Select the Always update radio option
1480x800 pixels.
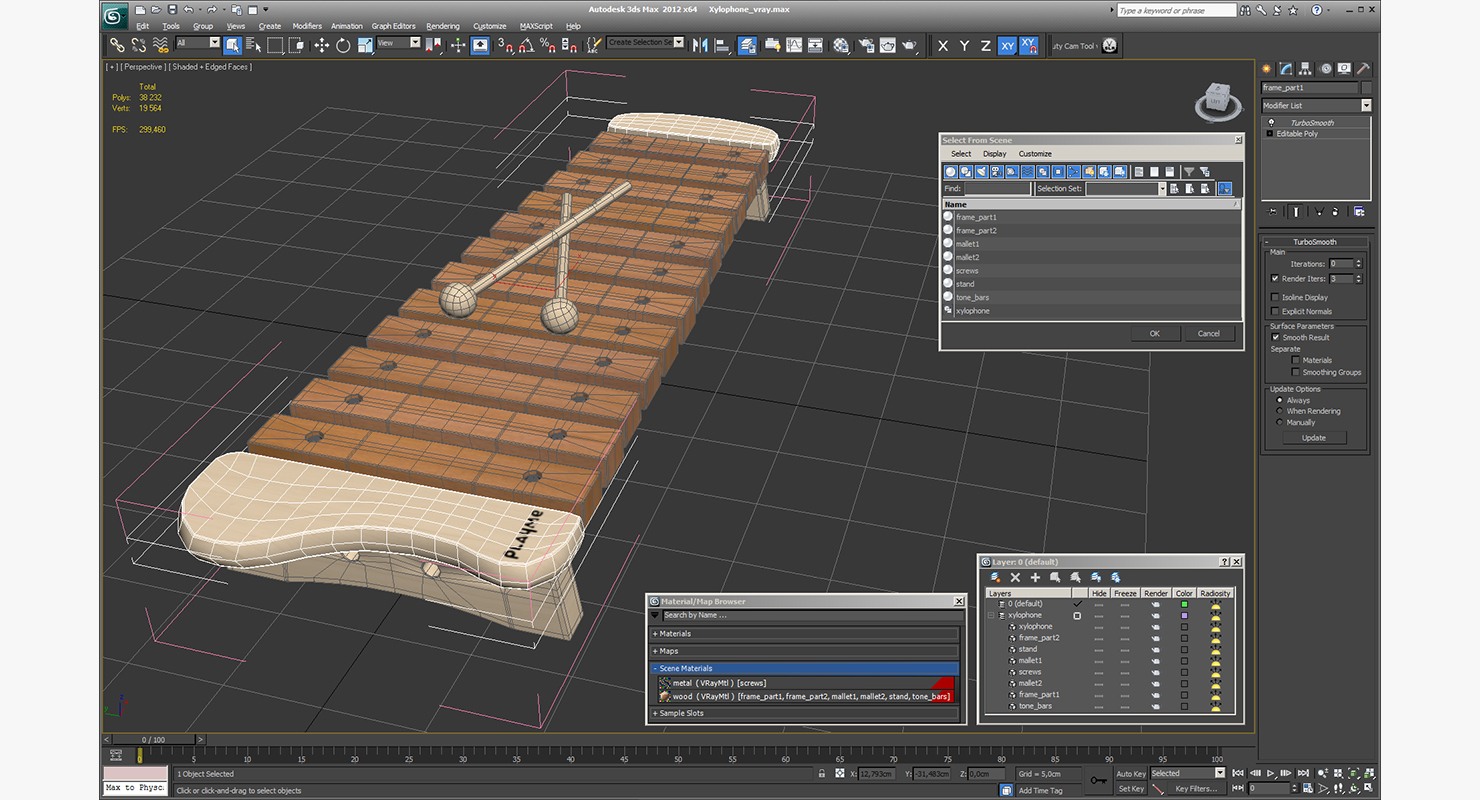pos(1279,400)
